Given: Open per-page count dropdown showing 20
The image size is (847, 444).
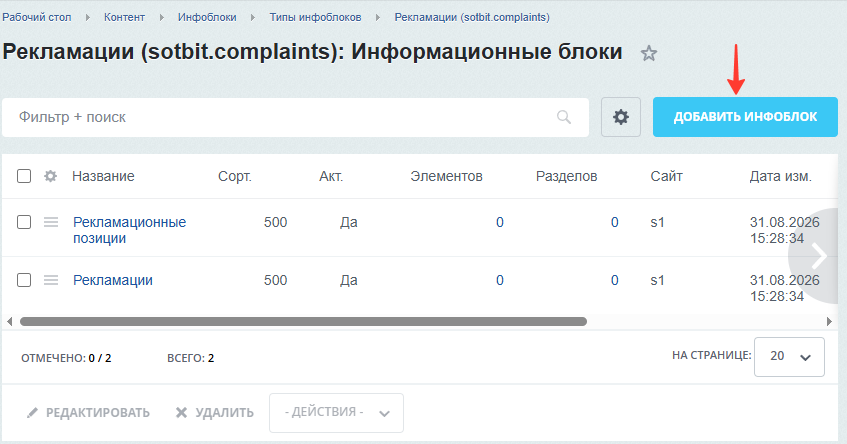Looking at the screenshot, I should pos(789,356).
